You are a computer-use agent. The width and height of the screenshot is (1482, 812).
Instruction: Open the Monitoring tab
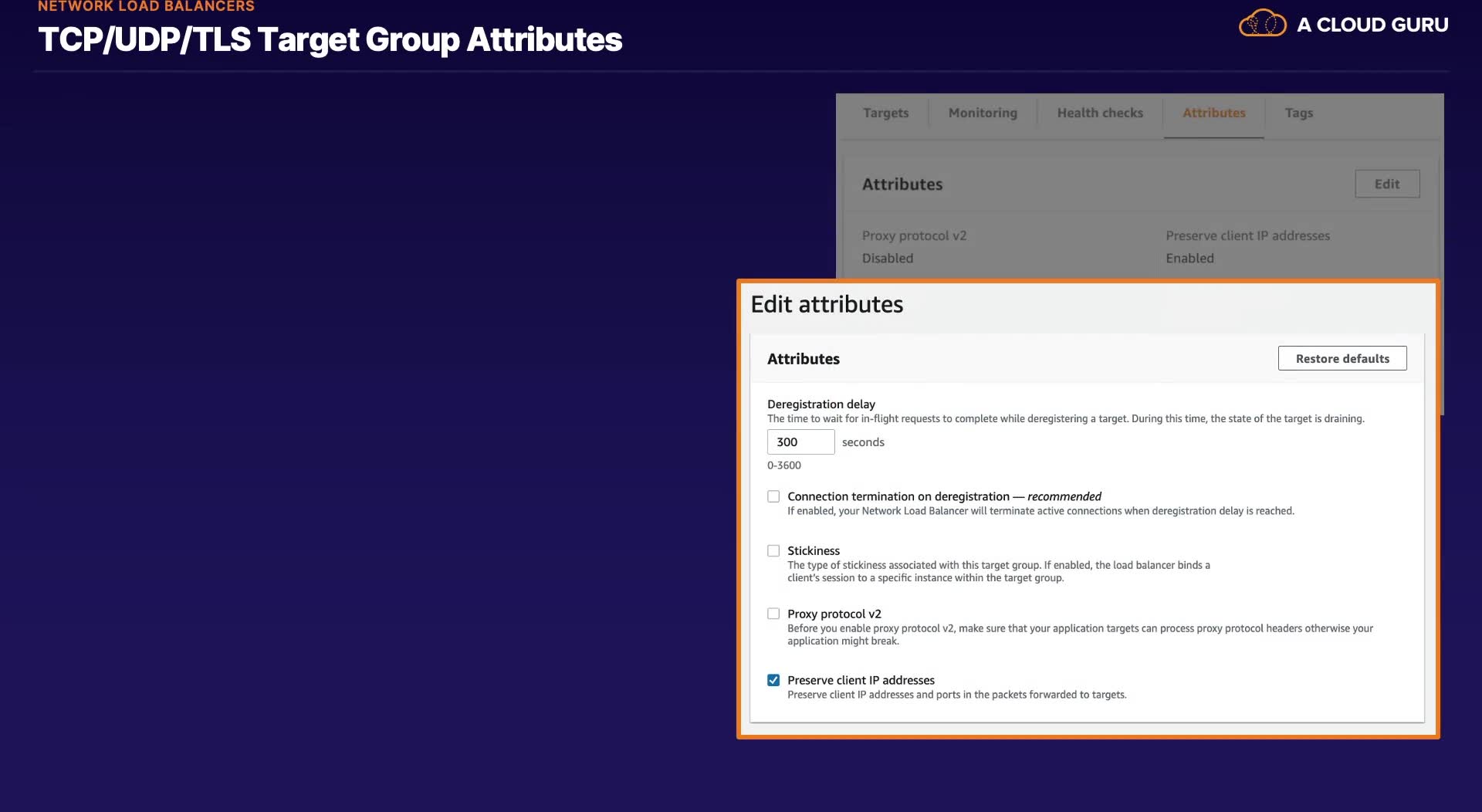click(983, 113)
